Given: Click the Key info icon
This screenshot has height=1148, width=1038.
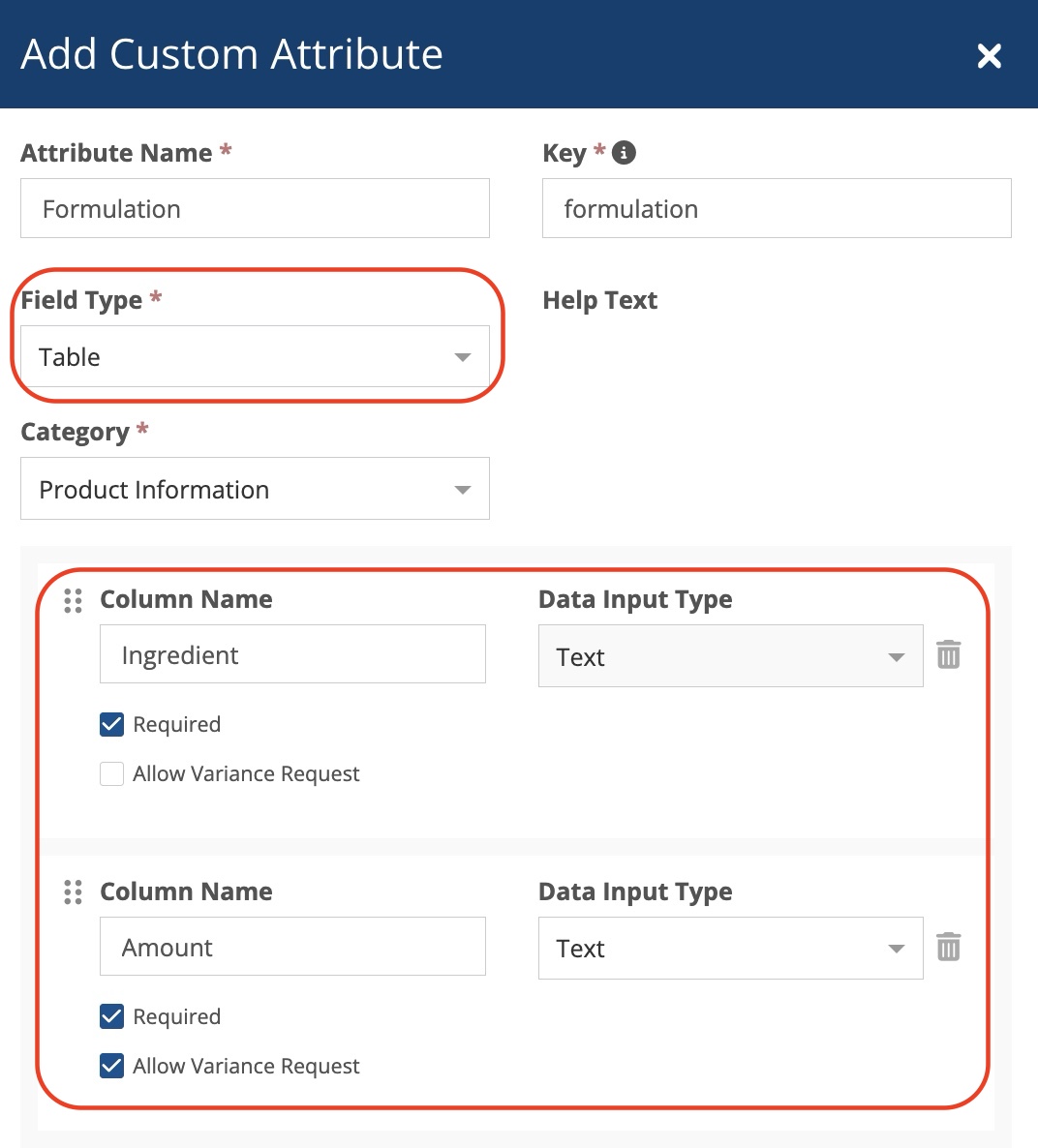Looking at the screenshot, I should coord(625,153).
